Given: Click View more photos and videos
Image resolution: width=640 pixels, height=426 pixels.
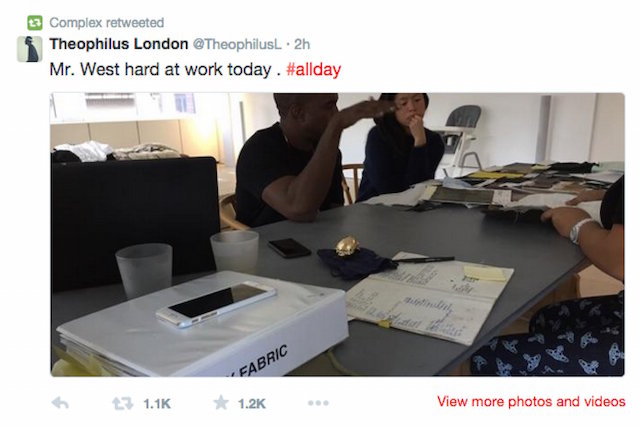Looking at the screenshot, I should [x=531, y=402].
